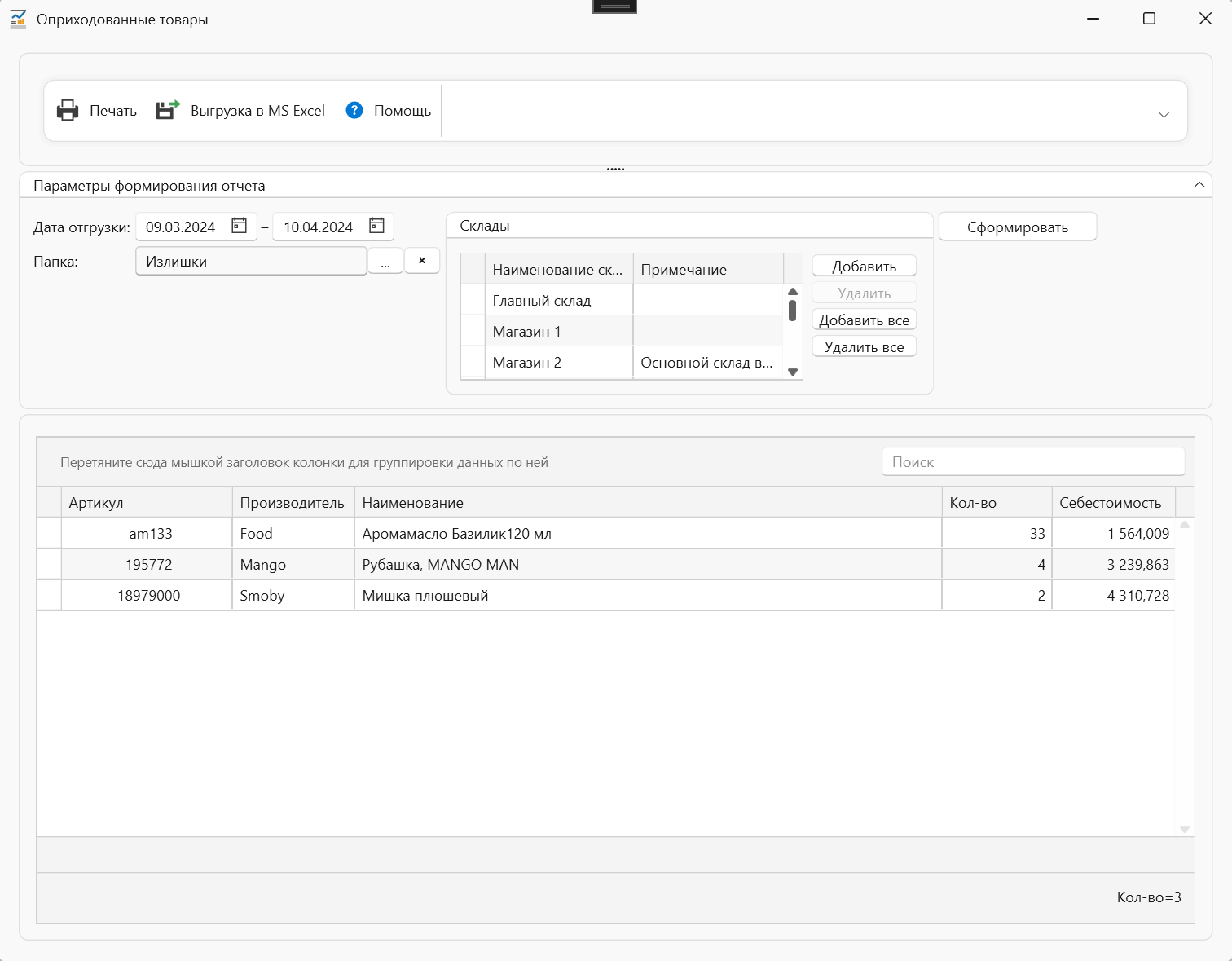Open calendar for end date 10.04.2024

point(376,226)
